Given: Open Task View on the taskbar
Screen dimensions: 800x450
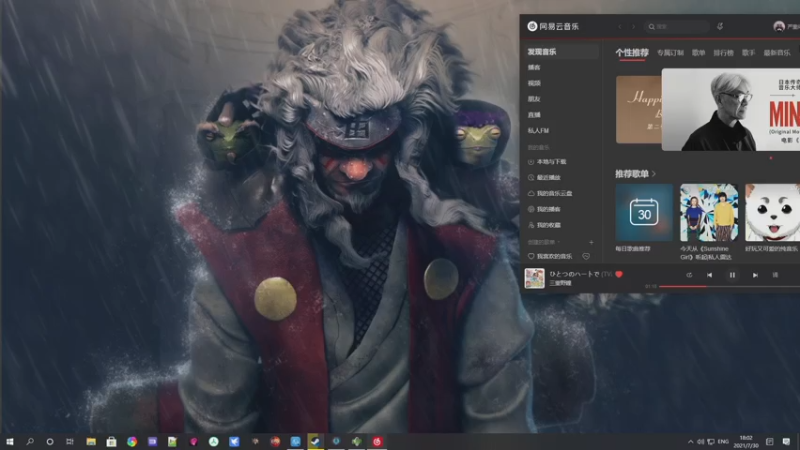Looking at the screenshot, I should (x=70, y=441).
